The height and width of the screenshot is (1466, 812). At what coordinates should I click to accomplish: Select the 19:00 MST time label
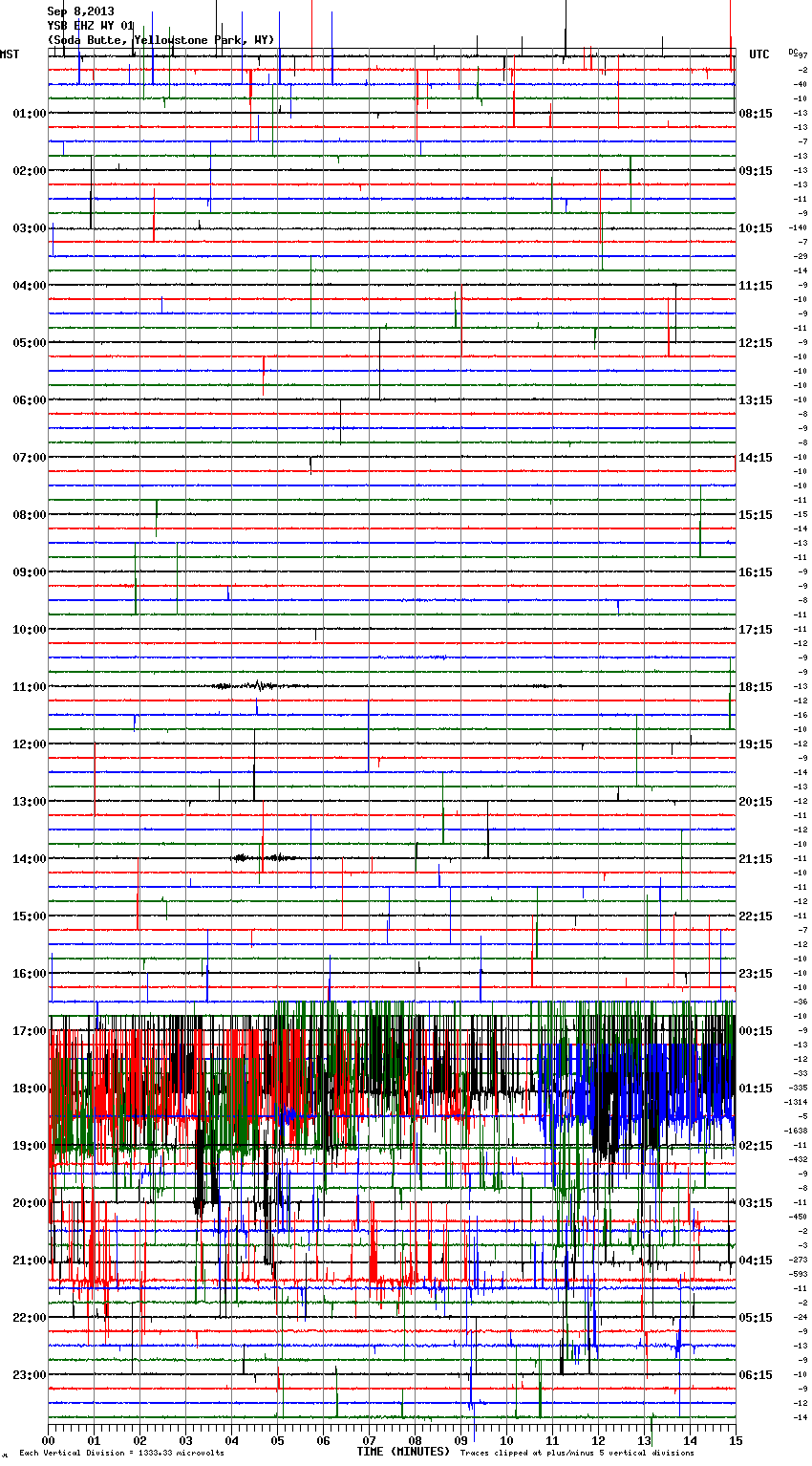pyautogui.click(x=30, y=1146)
